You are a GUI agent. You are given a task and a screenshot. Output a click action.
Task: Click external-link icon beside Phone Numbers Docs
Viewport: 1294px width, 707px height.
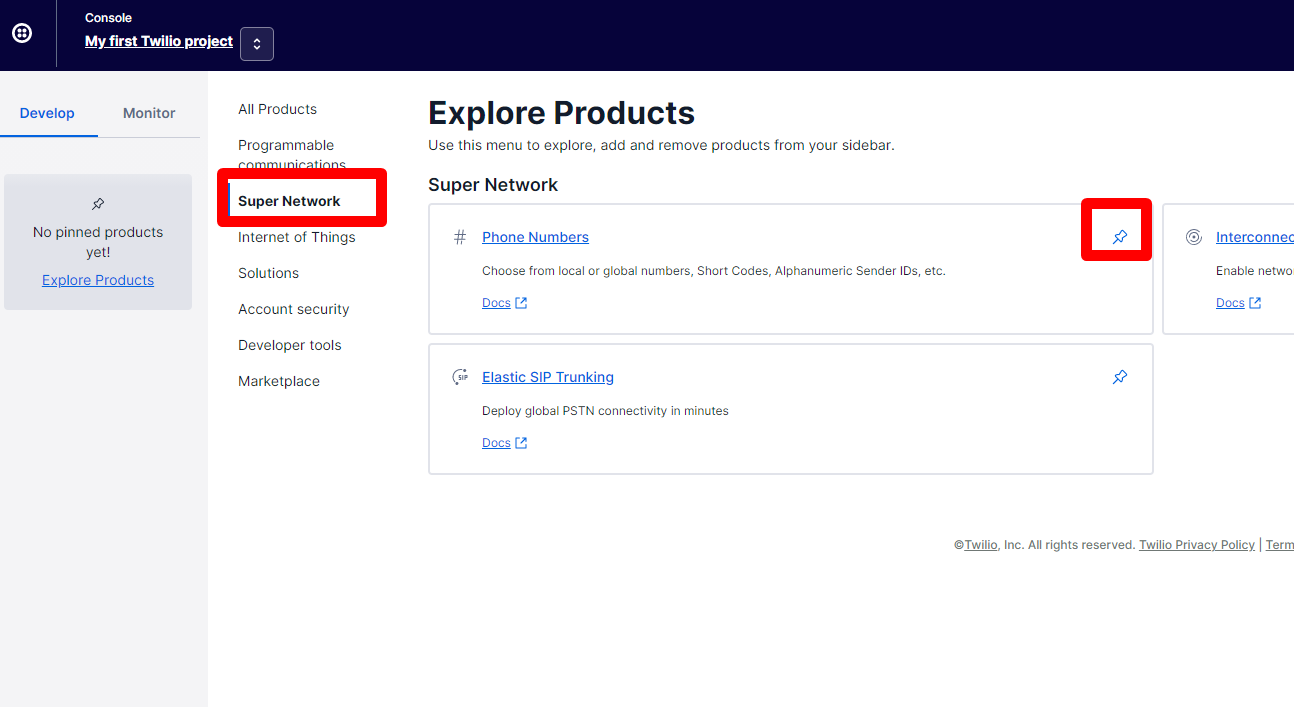(521, 303)
